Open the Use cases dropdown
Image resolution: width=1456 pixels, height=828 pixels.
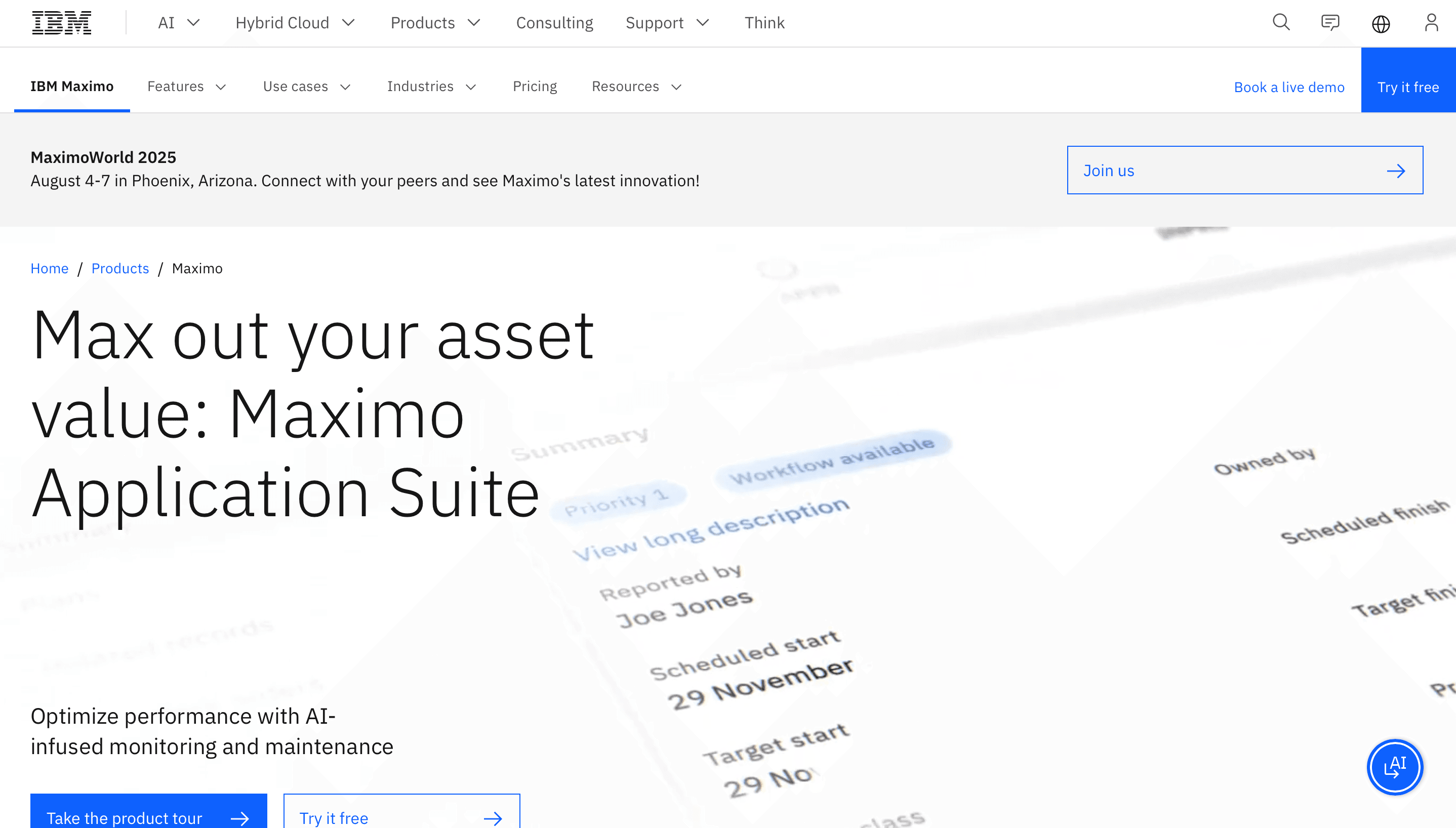coord(307,87)
